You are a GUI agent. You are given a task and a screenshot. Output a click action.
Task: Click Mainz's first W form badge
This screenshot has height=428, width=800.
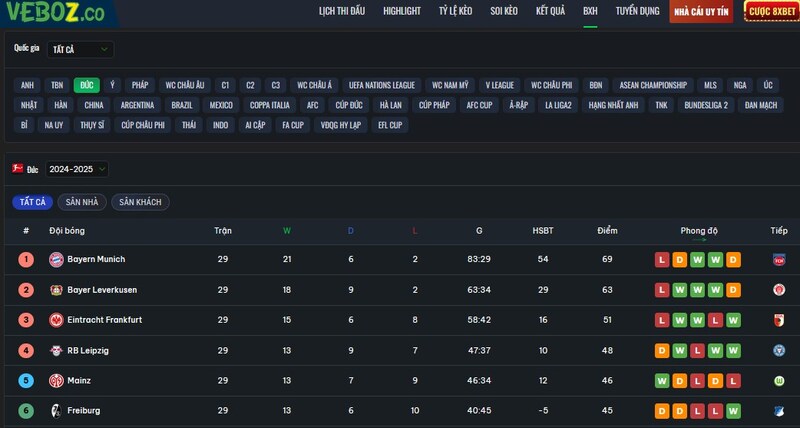coord(662,381)
